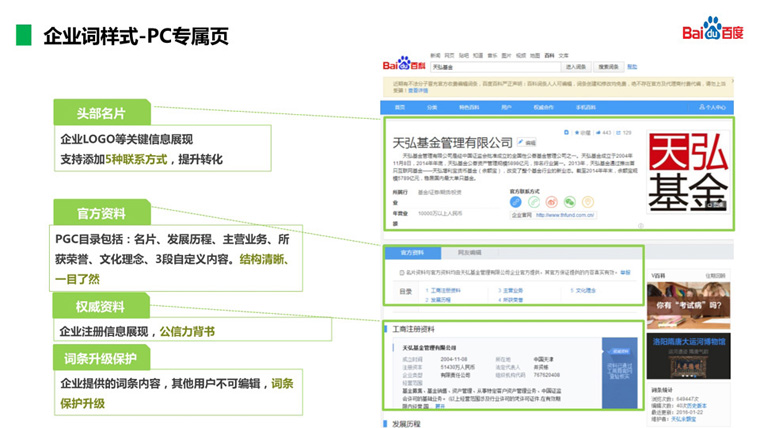The height and width of the screenshot is (428, 760).
Task: Click the Baidu Baike logo beside search box
Action: (x=404, y=64)
